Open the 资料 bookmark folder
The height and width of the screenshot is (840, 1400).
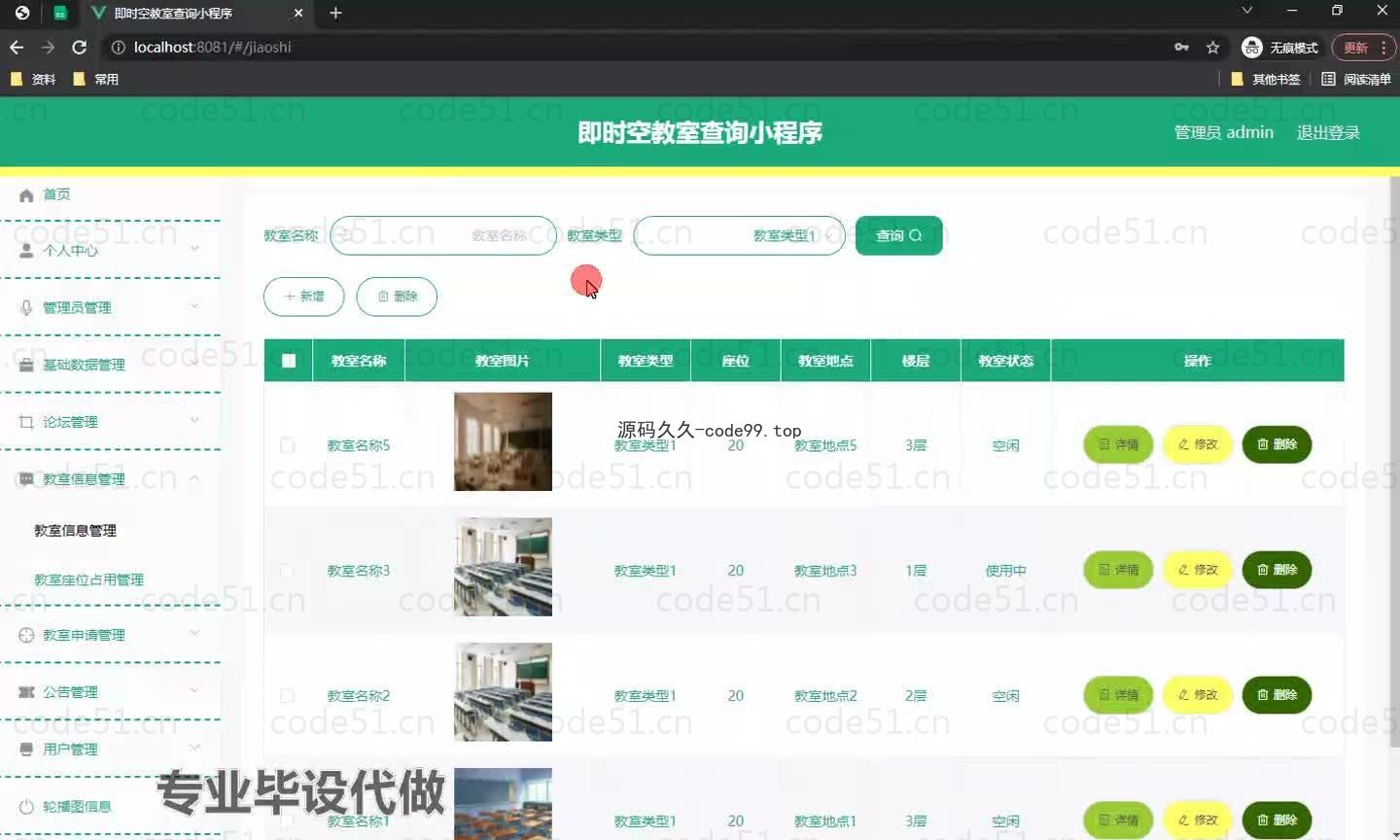coord(33,79)
